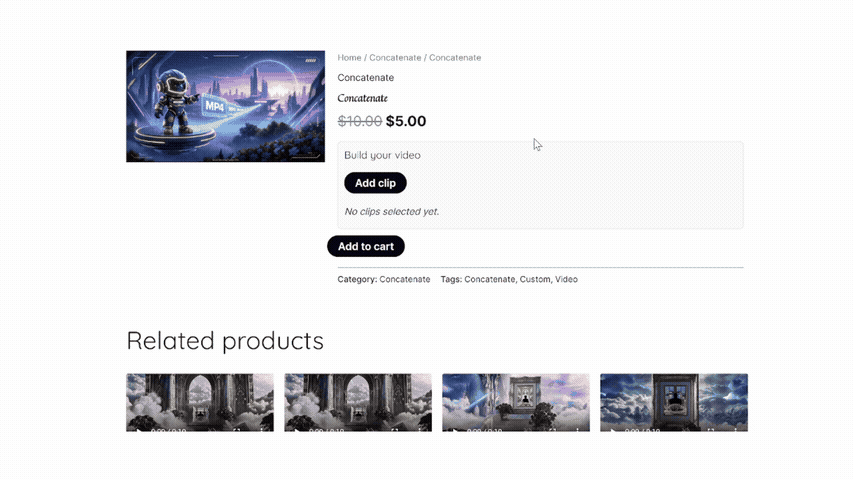Follow the Video tag link
This screenshot has height=480, width=853.
point(566,279)
